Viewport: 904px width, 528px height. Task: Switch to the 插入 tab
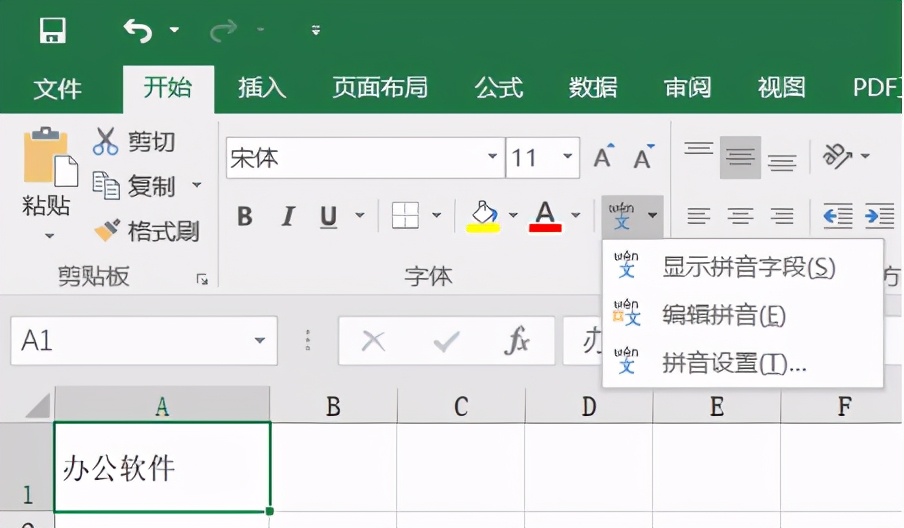(x=262, y=88)
